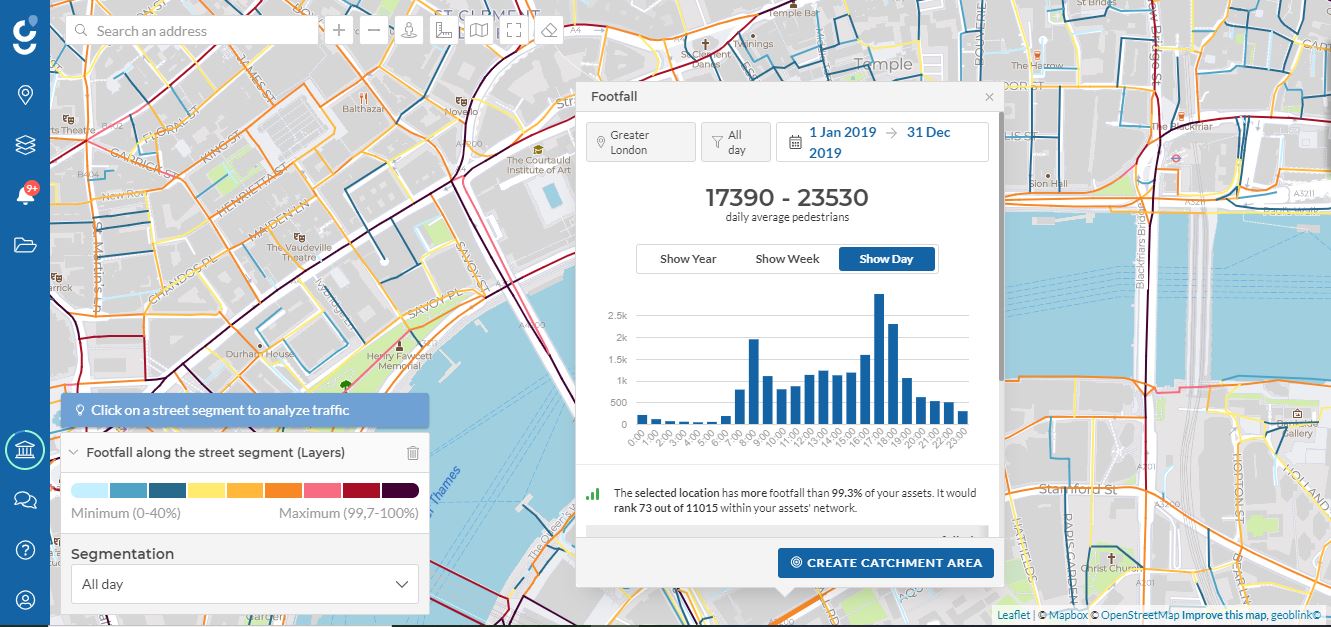Enable the Show Day view
The width and height of the screenshot is (1331, 627).
[886, 258]
